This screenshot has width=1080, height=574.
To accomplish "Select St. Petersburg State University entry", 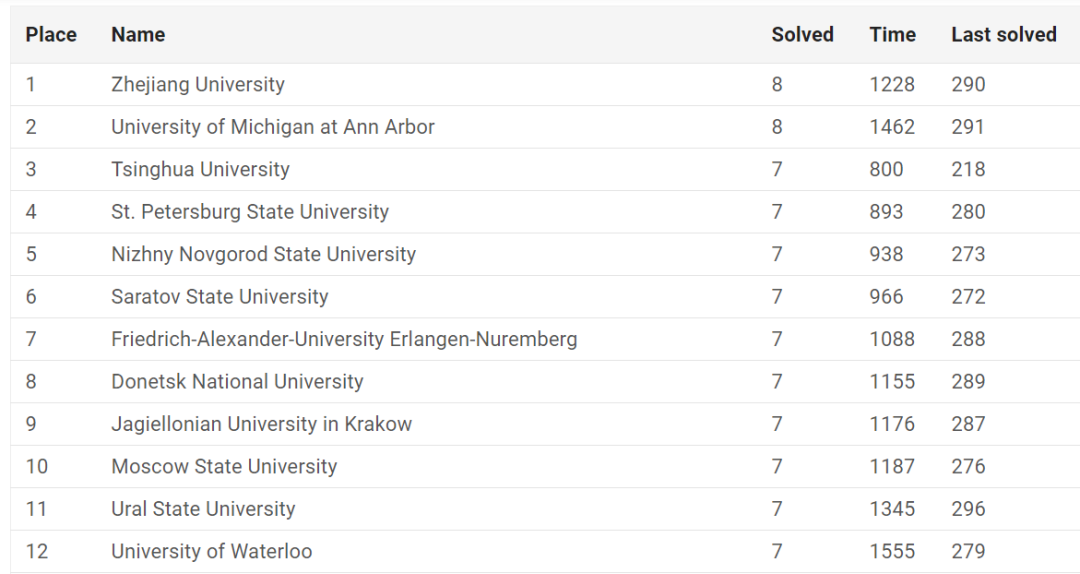I will pyautogui.click(x=250, y=212).
